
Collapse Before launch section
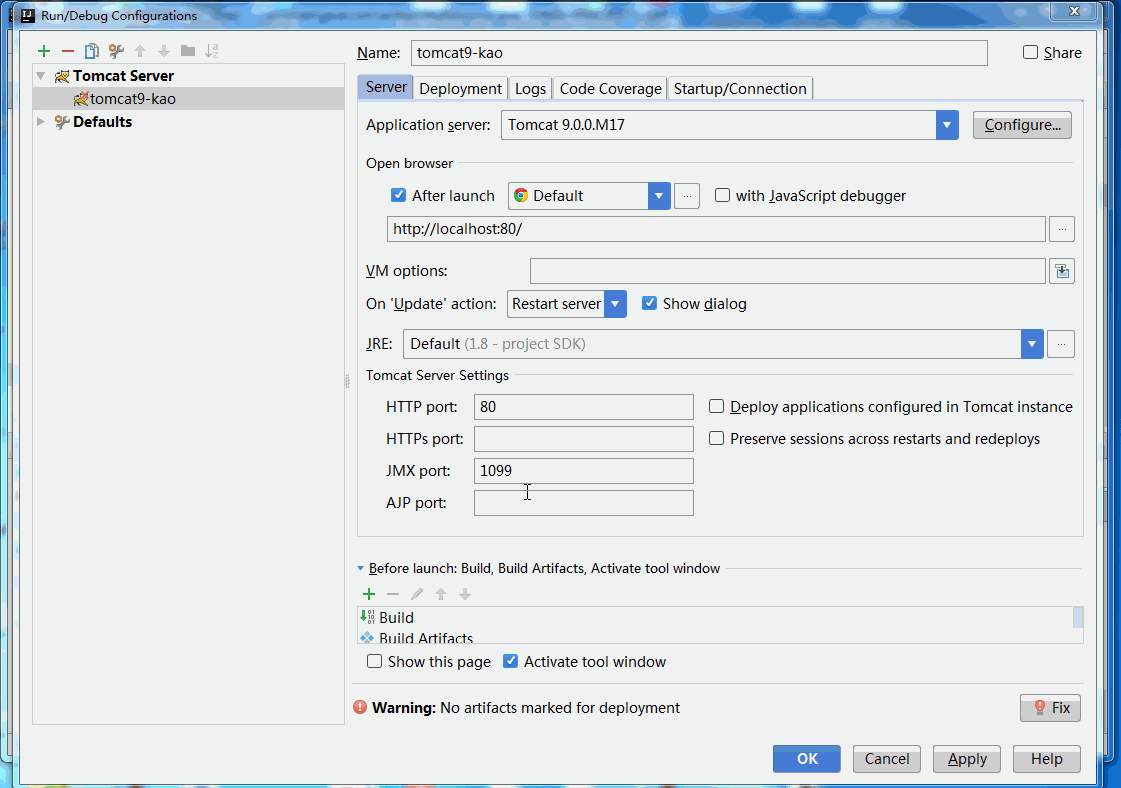point(360,568)
